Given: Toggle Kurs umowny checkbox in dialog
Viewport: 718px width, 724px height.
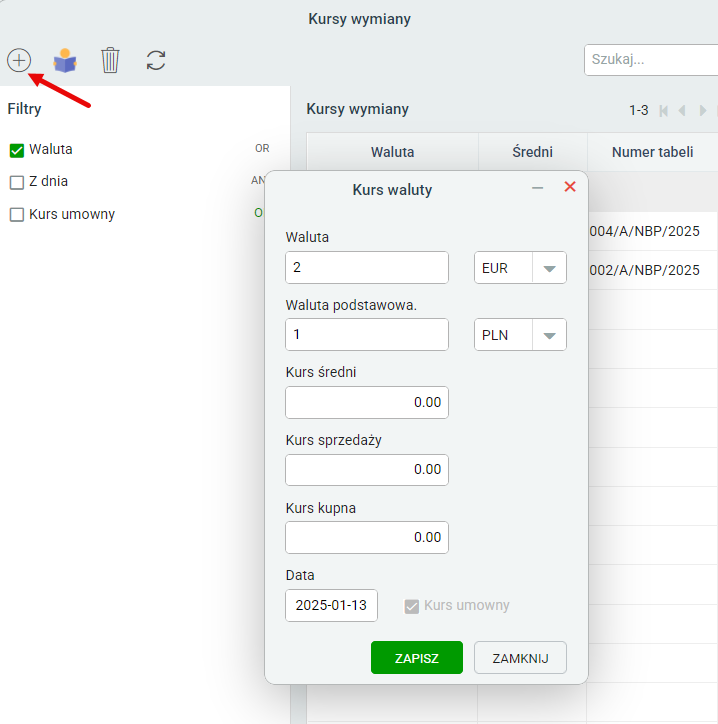Looking at the screenshot, I should pyautogui.click(x=411, y=606).
